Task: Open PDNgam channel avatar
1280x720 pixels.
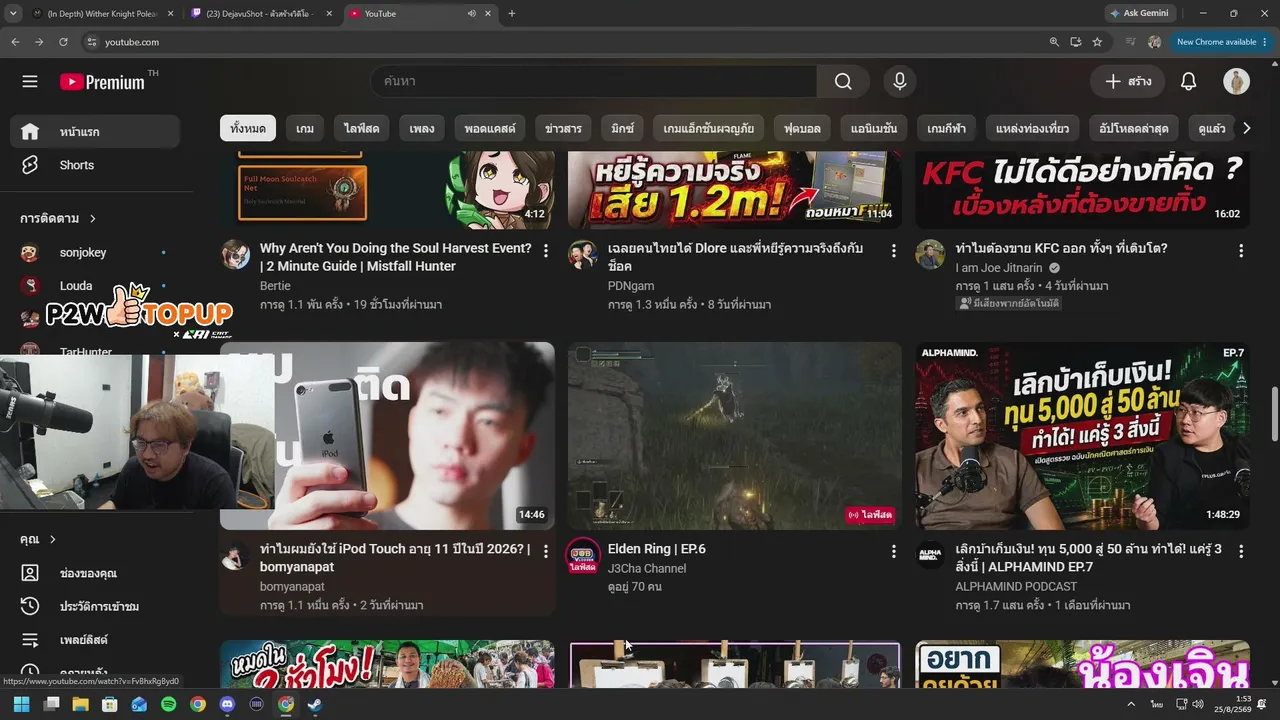Action: [x=583, y=254]
